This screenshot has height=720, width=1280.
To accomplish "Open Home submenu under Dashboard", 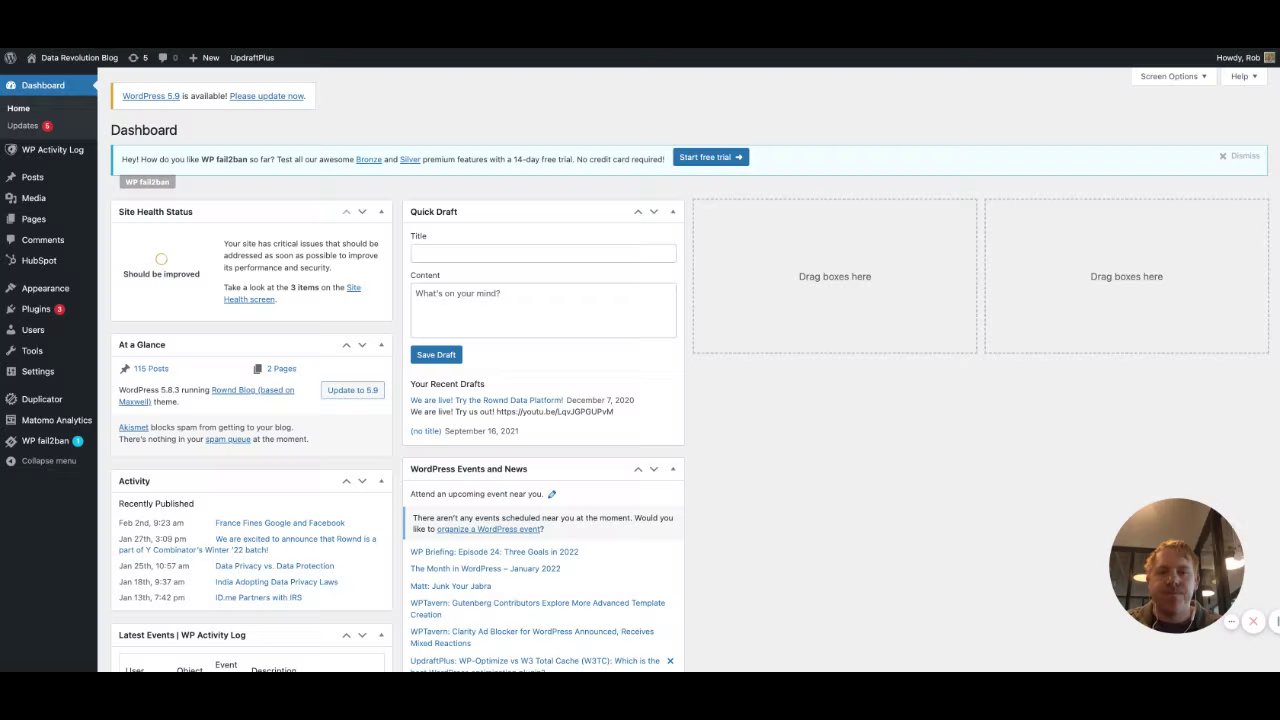I will click(18, 108).
